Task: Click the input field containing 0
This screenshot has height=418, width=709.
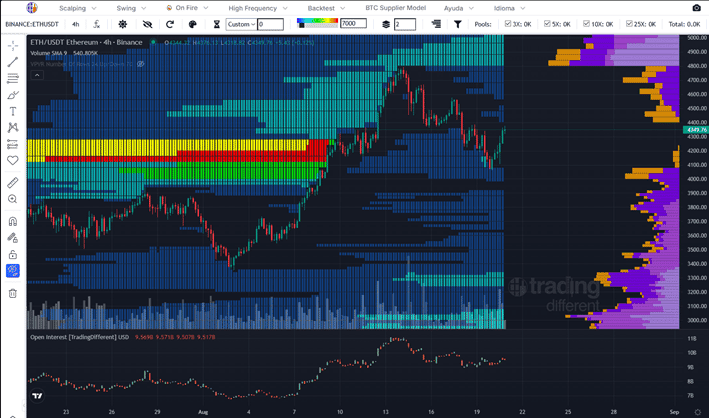Action: [270, 24]
